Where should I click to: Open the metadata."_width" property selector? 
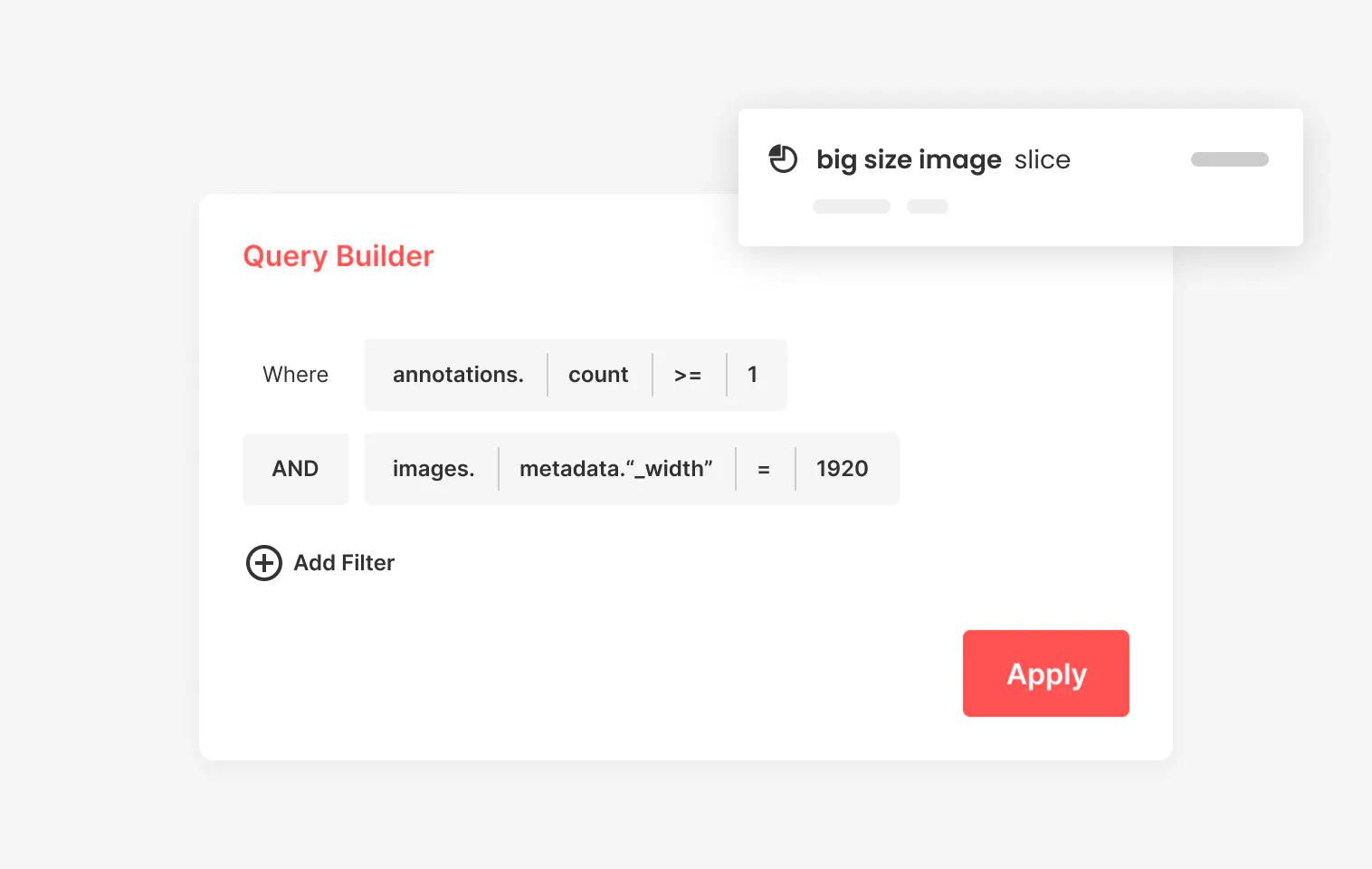[x=616, y=469]
